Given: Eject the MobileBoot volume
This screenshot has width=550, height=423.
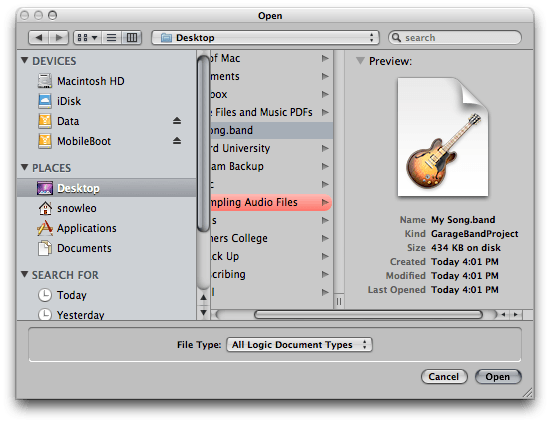Looking at the screenshot, I should tap(177, 141).
